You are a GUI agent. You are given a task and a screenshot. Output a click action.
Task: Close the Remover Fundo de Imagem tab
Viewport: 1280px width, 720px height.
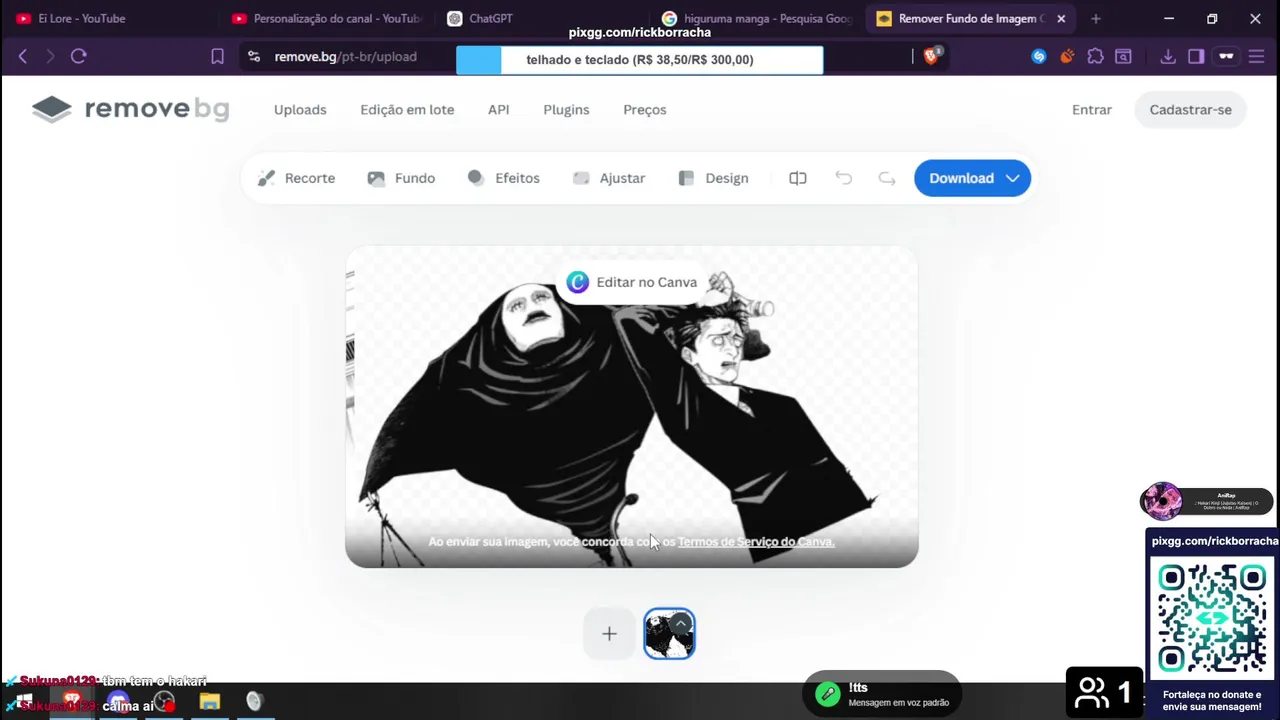(1061, 18)
